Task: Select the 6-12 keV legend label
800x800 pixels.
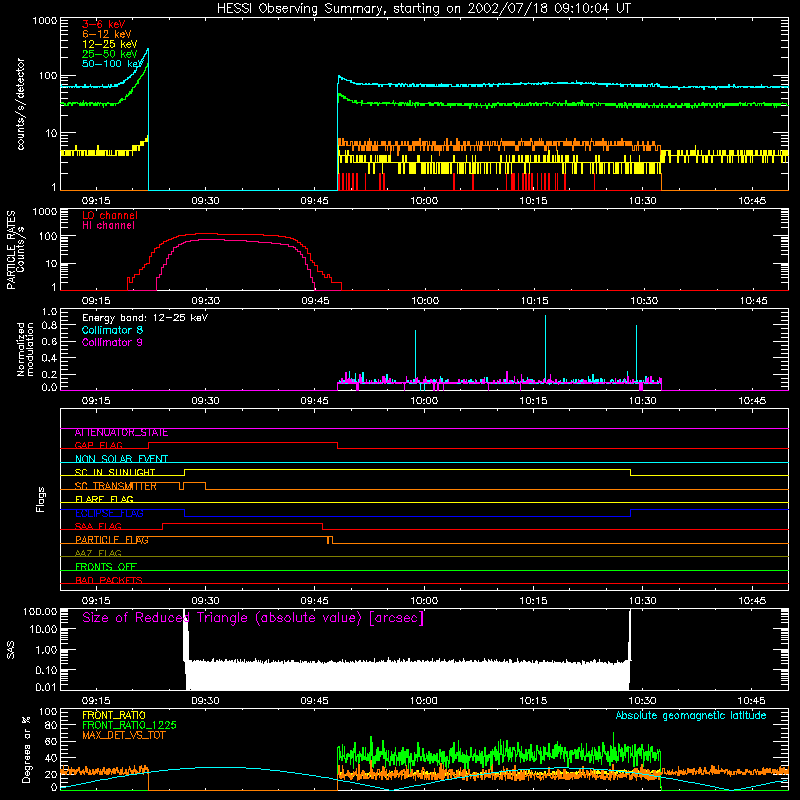Action: click(x=107, y=34)
